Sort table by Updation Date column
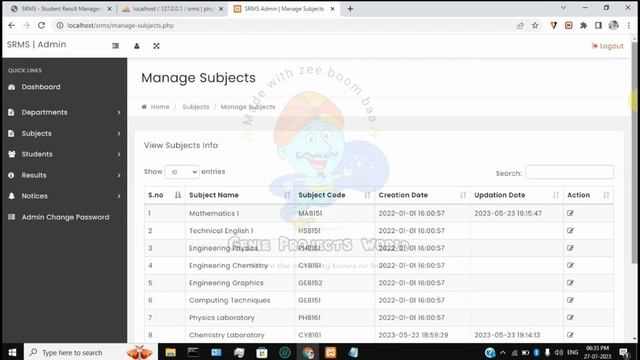 point(516,195)
